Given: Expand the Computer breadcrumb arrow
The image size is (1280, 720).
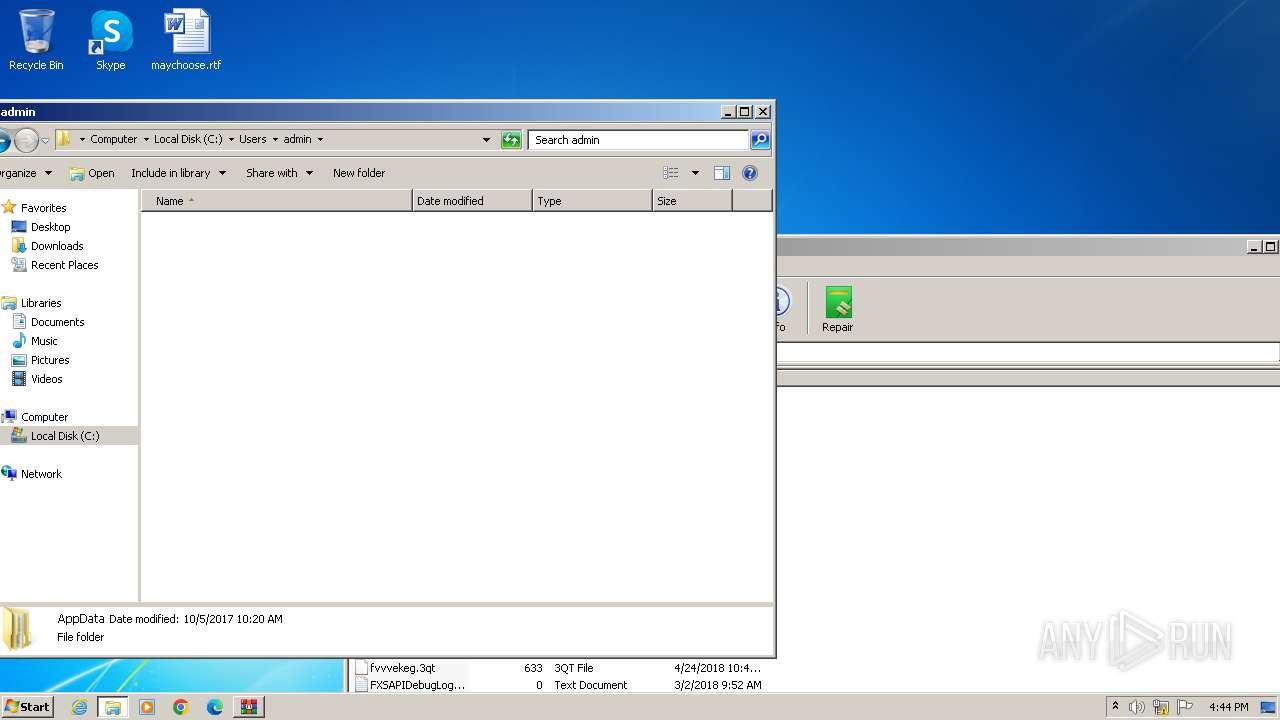Looking at the screenshot, I should [x=146, y=140].
